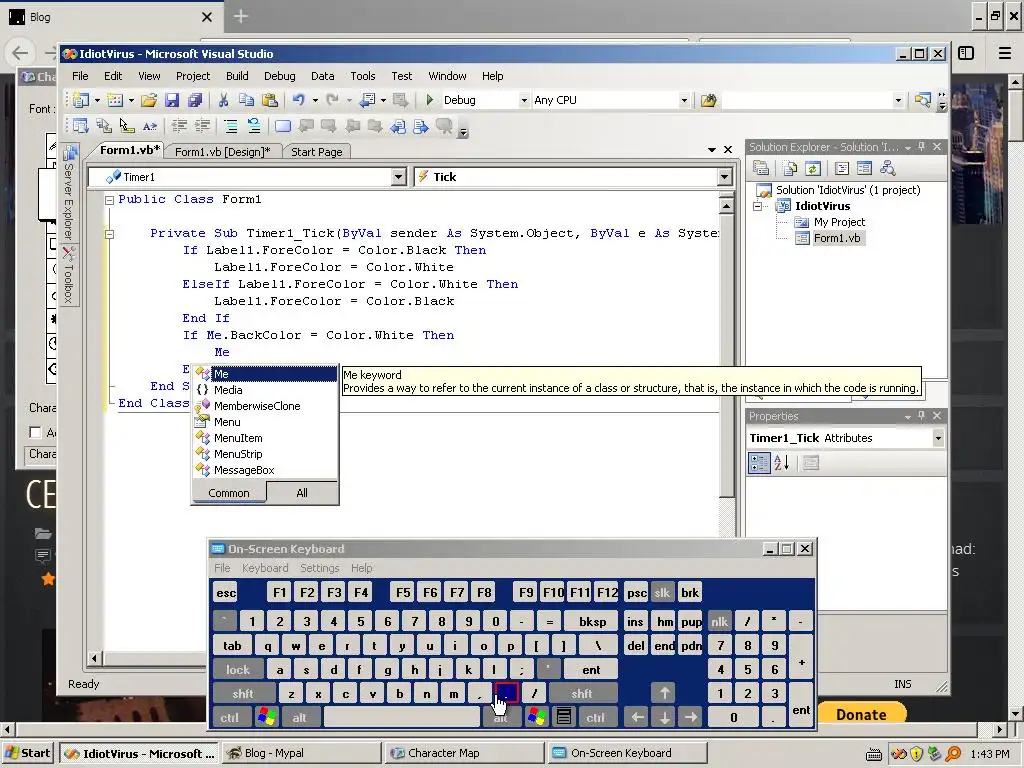Toggle the lock key on On-Screen Keyboard
The image size is (1024, 768).
click(238, 669)
